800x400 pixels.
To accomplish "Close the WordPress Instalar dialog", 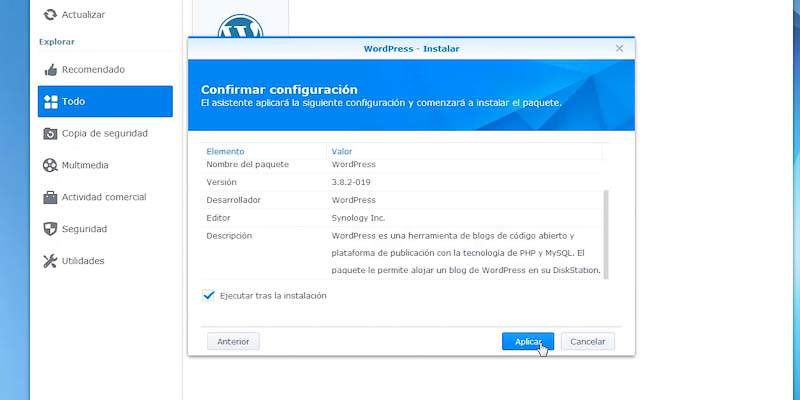I will [x=619, y=48].
